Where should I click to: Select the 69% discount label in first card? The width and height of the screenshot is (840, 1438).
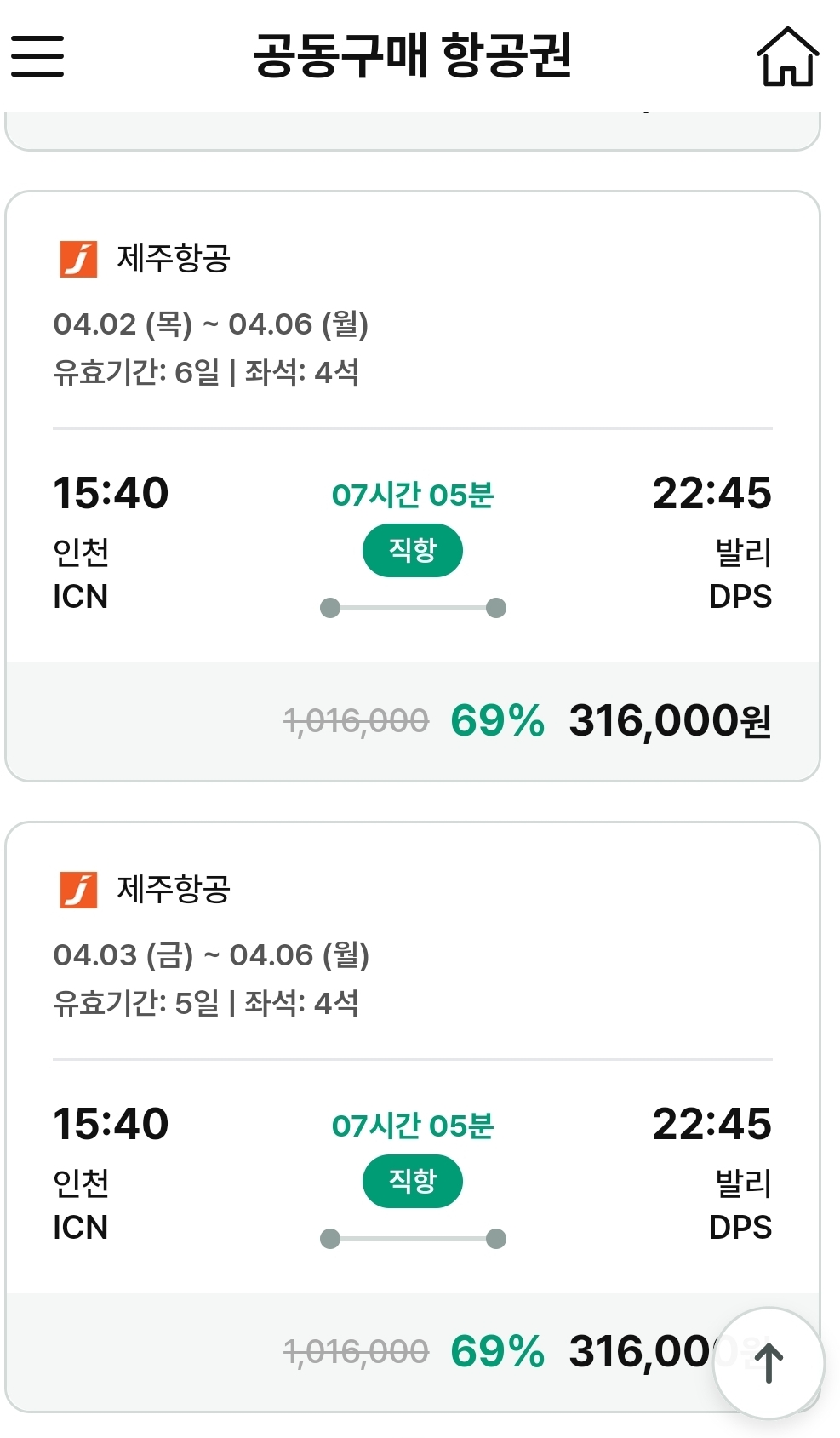pyautogui.click(x=498, y=721)
